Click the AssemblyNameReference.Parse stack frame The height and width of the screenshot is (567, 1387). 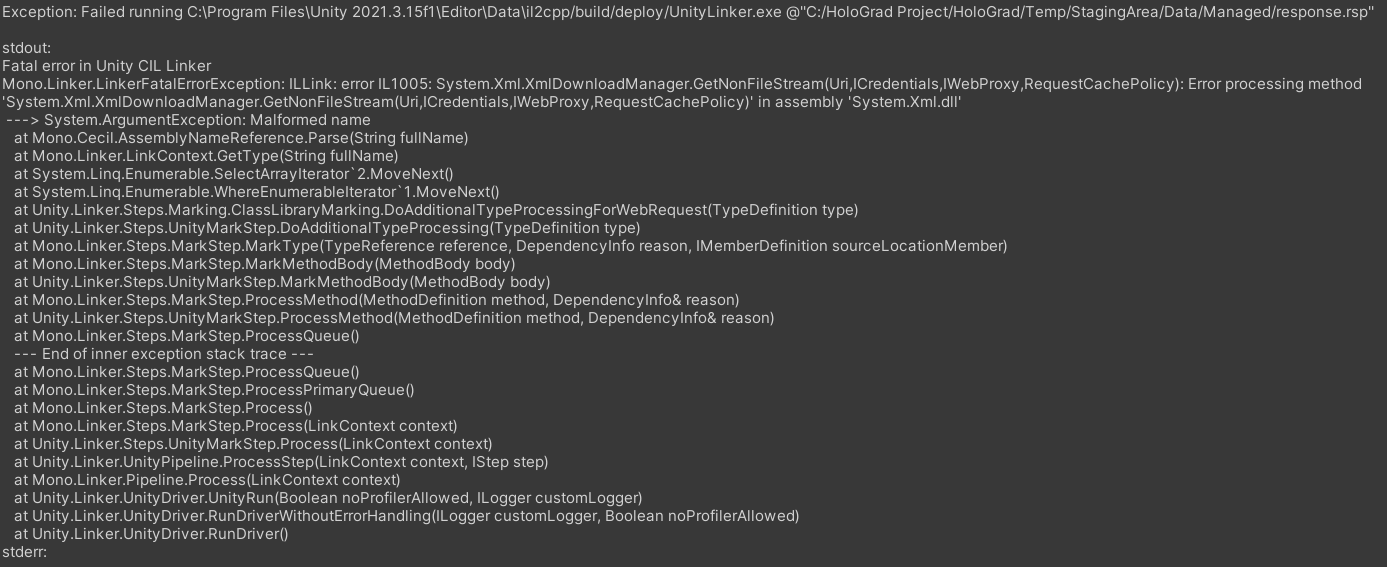click(x=241, y=138)
